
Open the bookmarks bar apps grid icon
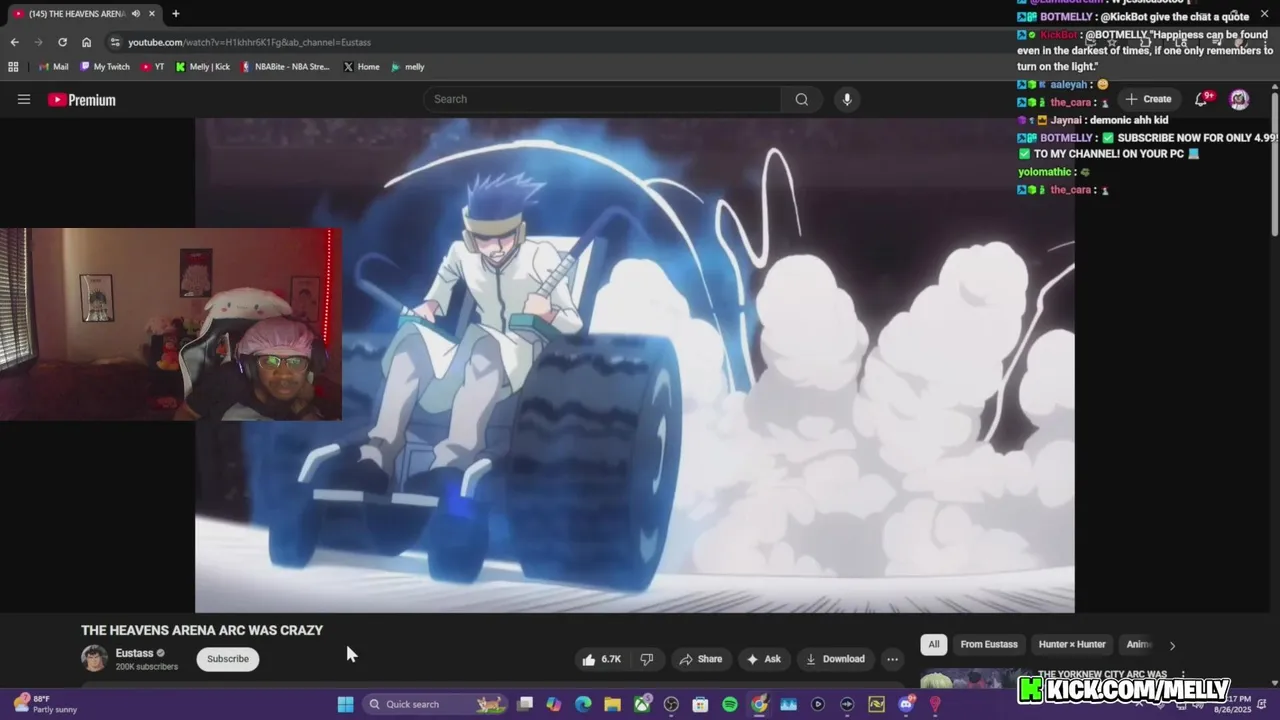[x=13, y=67]
